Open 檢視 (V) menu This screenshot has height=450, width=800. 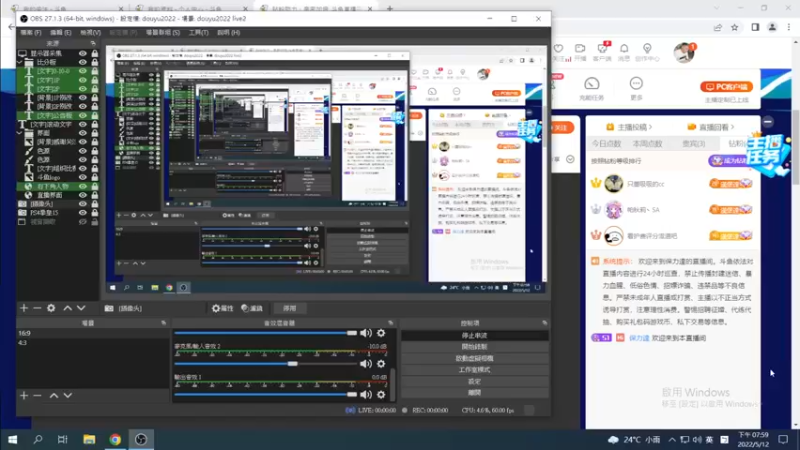[90, 33]
